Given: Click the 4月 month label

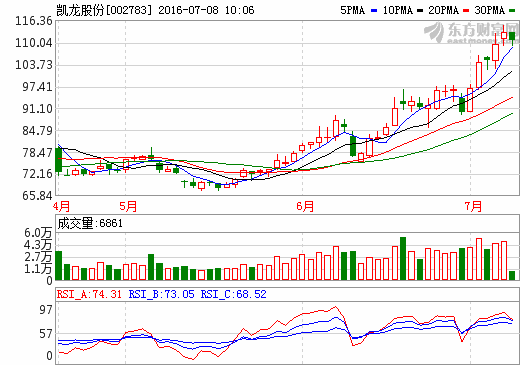Looking at the screenshot, I should point(62,207).
